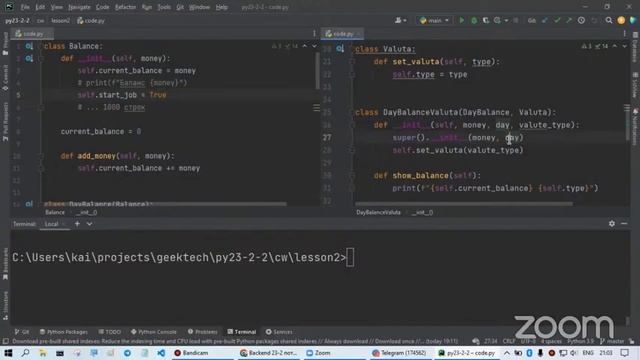Toggle the Pull Requests sidebar panel
The height and width of the screenshot is (360, 640).
5,121
